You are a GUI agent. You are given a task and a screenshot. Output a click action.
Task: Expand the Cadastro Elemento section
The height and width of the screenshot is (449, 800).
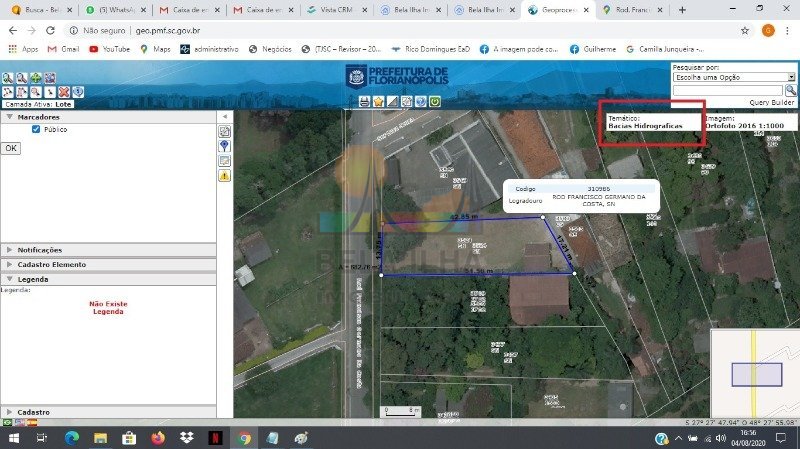(108, 264)
